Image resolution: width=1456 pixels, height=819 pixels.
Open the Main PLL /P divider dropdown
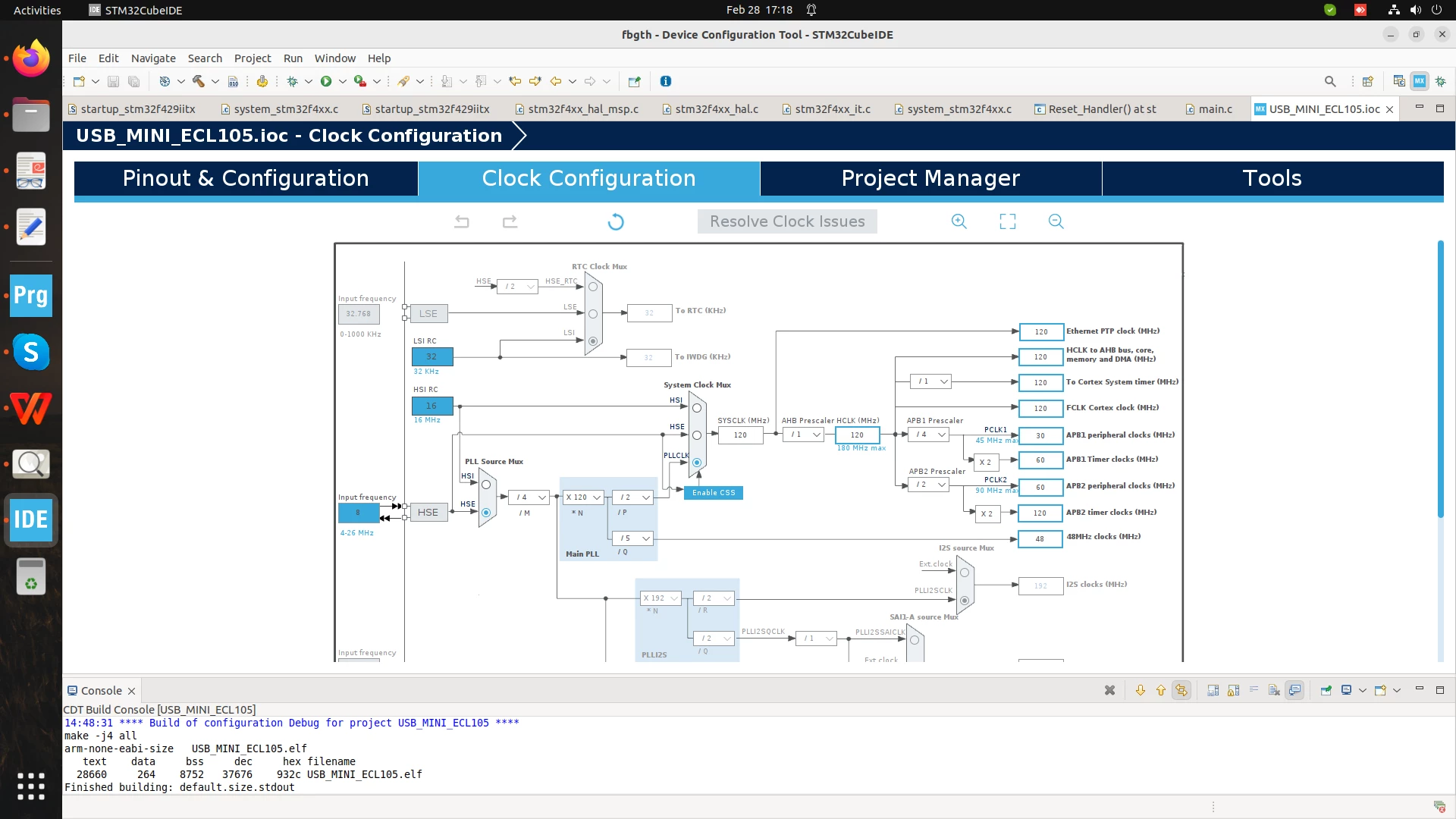(633, 497)
